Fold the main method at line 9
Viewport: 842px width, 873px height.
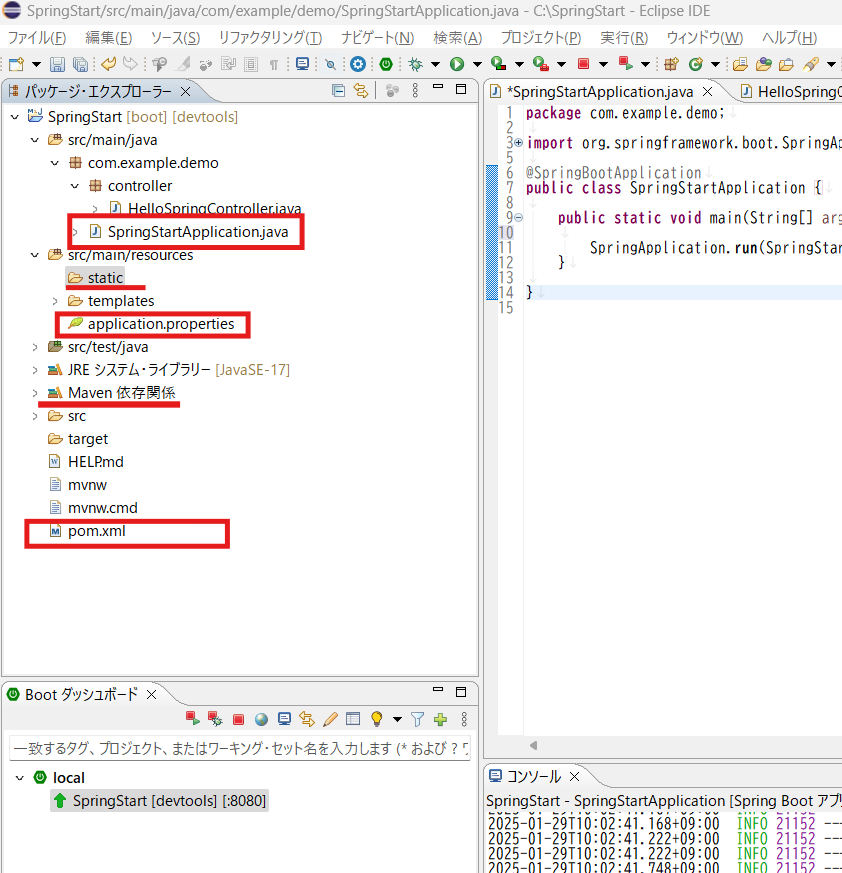click(x=518, y=218)
